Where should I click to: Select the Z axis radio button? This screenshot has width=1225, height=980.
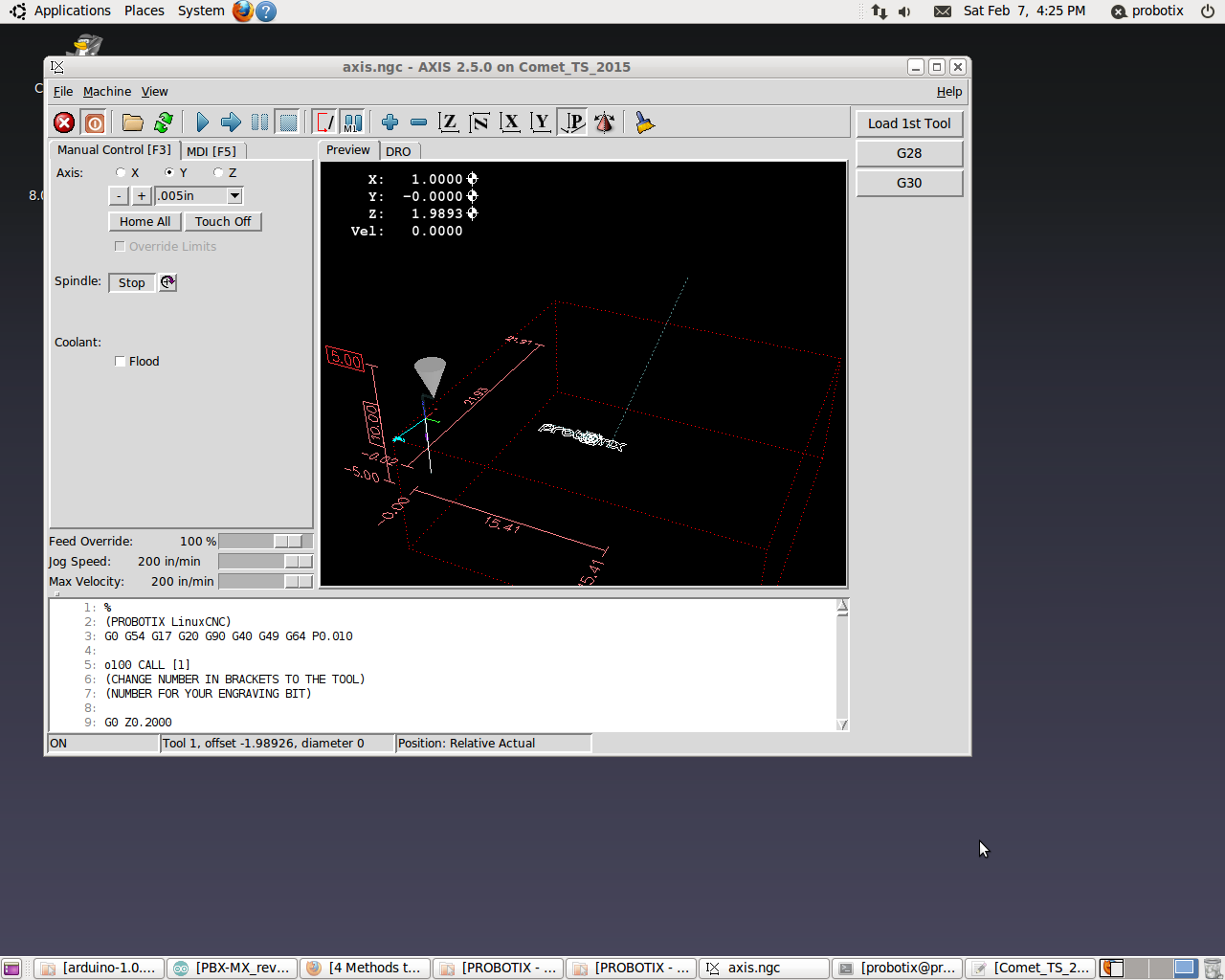(218, 173)
